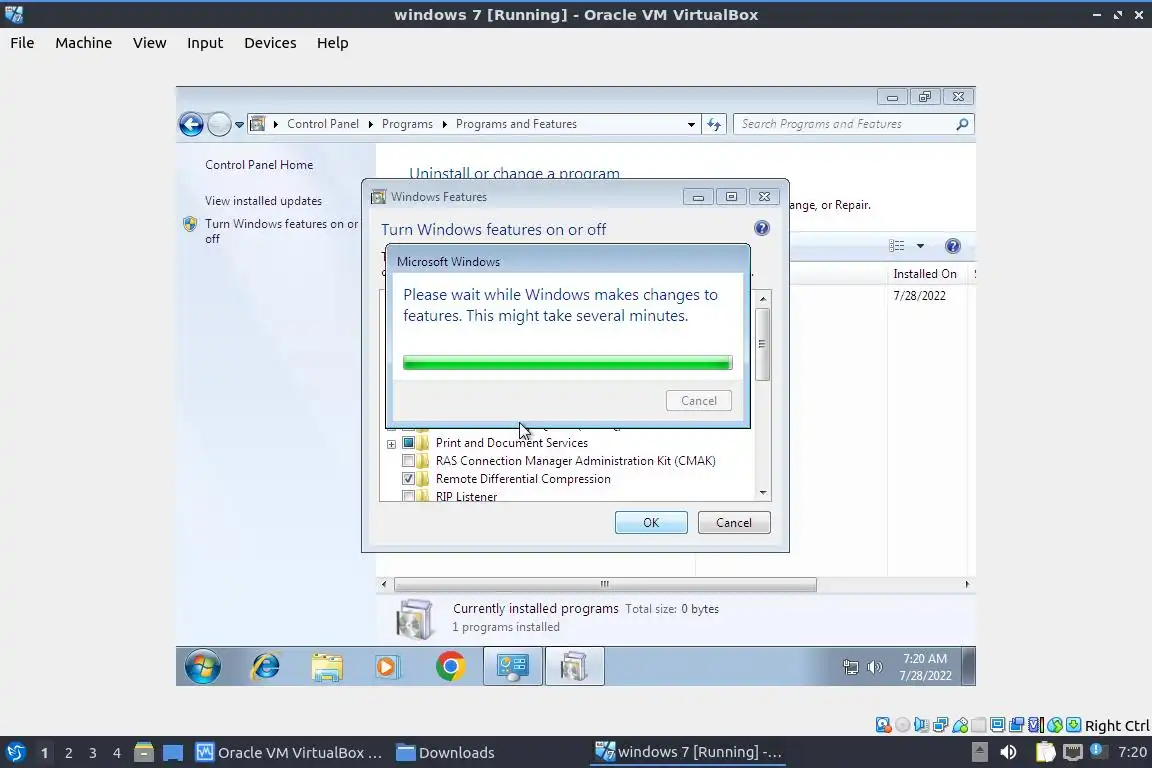Click the search magnifier icon
Viewport: 1152px width, 768px height.
click(962, 124)
